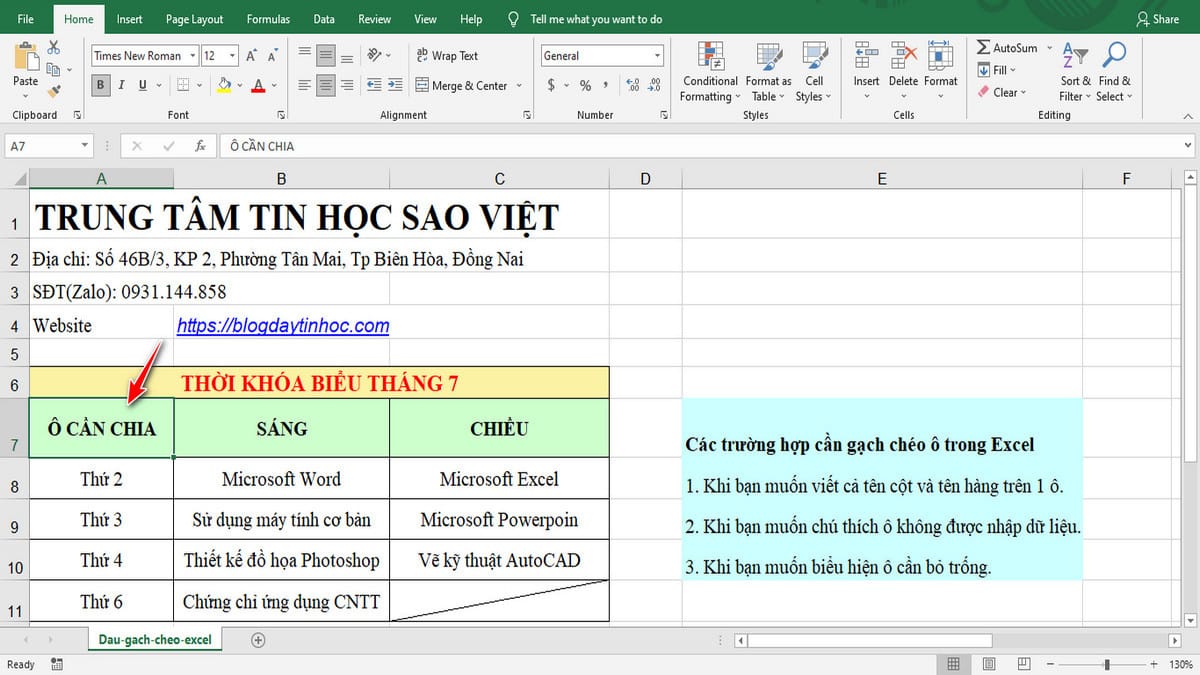
Task: Open the font size dropdown
Action: click(x=232, y=56)
